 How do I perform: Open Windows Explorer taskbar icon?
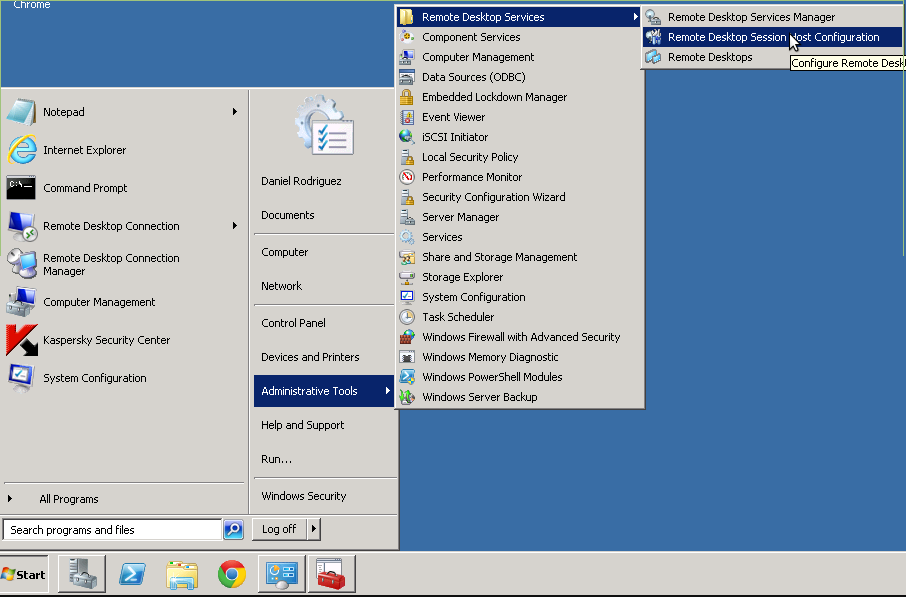[182, 574]
